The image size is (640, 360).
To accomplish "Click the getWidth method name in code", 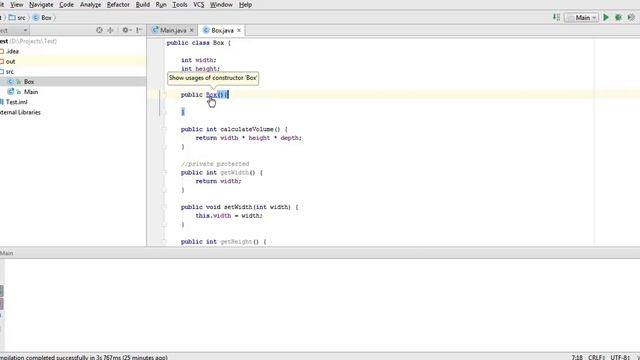I will (235, 173).
